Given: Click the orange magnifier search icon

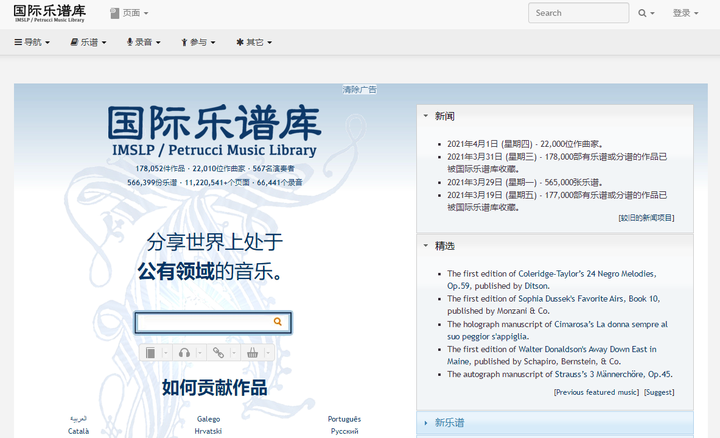Looking at the screenshot, I should click(278, 321).
